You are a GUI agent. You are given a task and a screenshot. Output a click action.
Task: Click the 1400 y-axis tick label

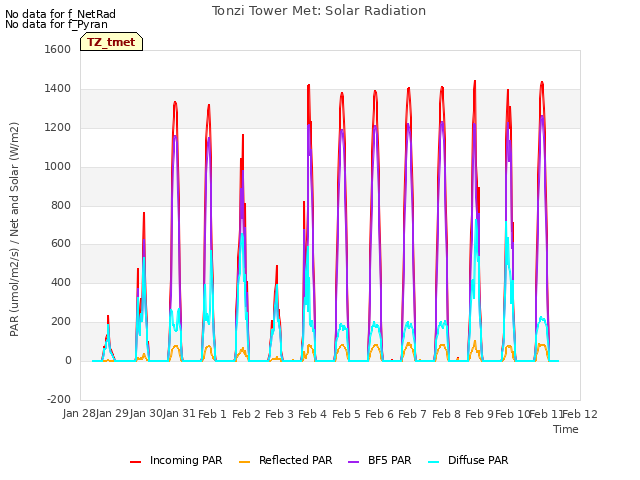tap(58, 89)
